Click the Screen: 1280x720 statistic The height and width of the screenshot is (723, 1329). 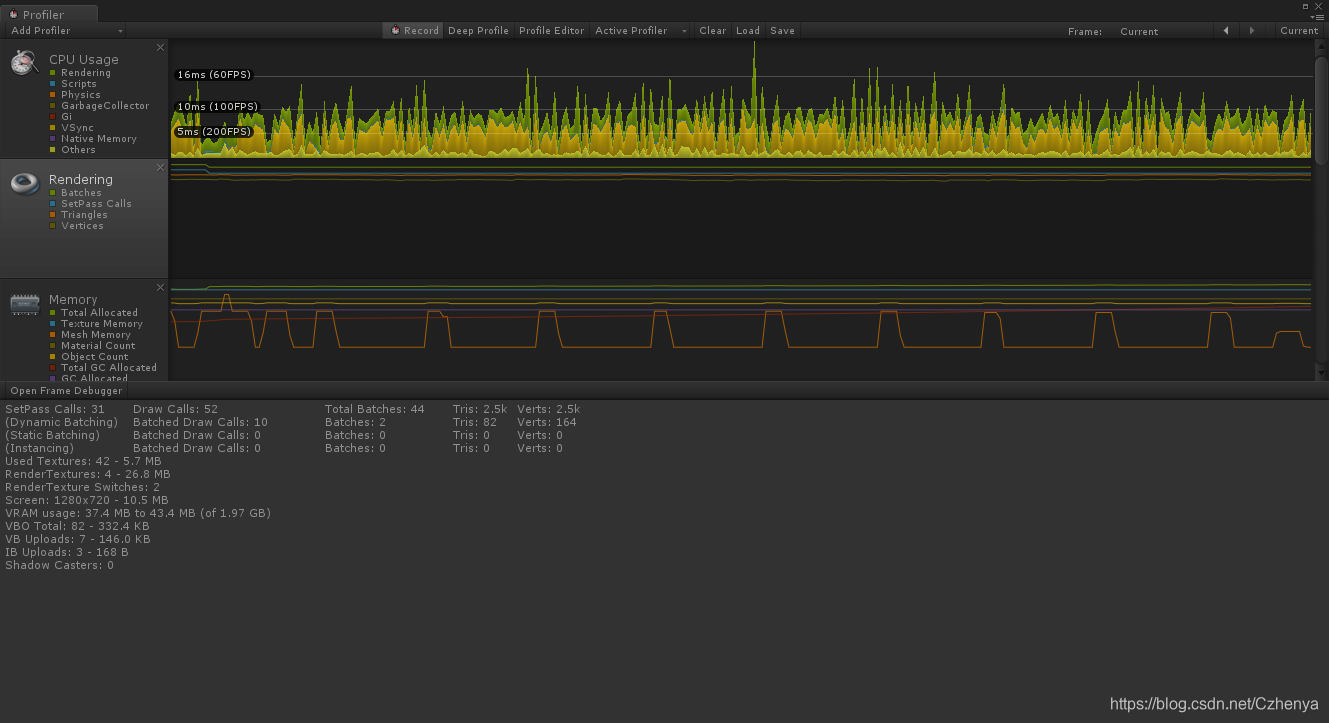[x=87, y=500]
